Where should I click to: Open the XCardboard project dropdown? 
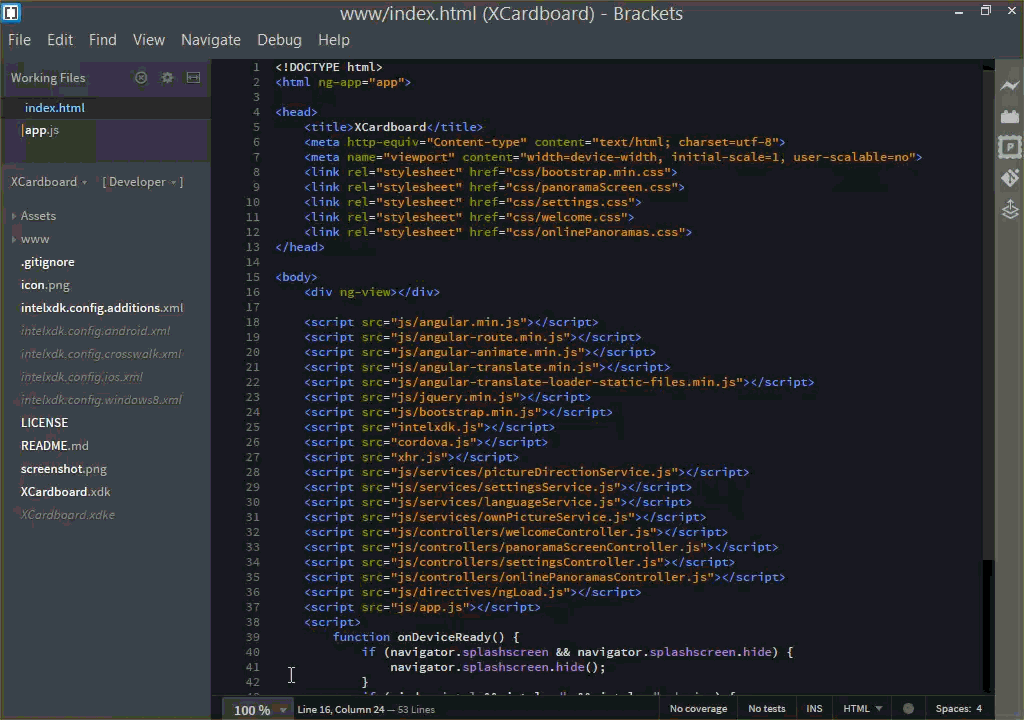[48, 182]
